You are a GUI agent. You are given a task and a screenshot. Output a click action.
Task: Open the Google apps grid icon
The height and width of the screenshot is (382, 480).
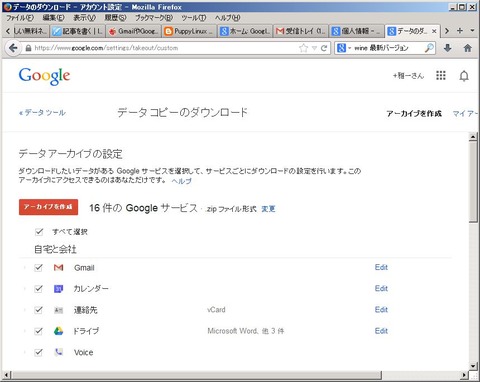tap(441, 76)
